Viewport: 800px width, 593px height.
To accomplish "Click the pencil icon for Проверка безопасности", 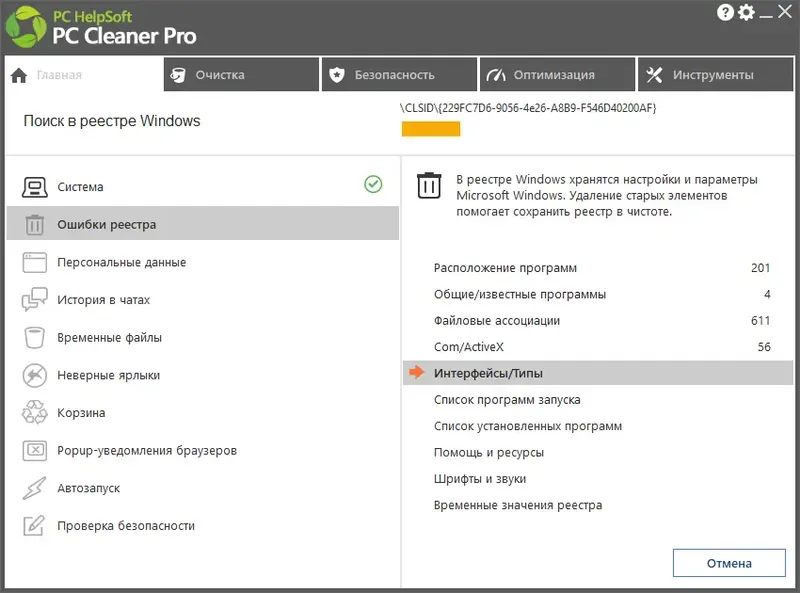I will [x=35, y=526].
